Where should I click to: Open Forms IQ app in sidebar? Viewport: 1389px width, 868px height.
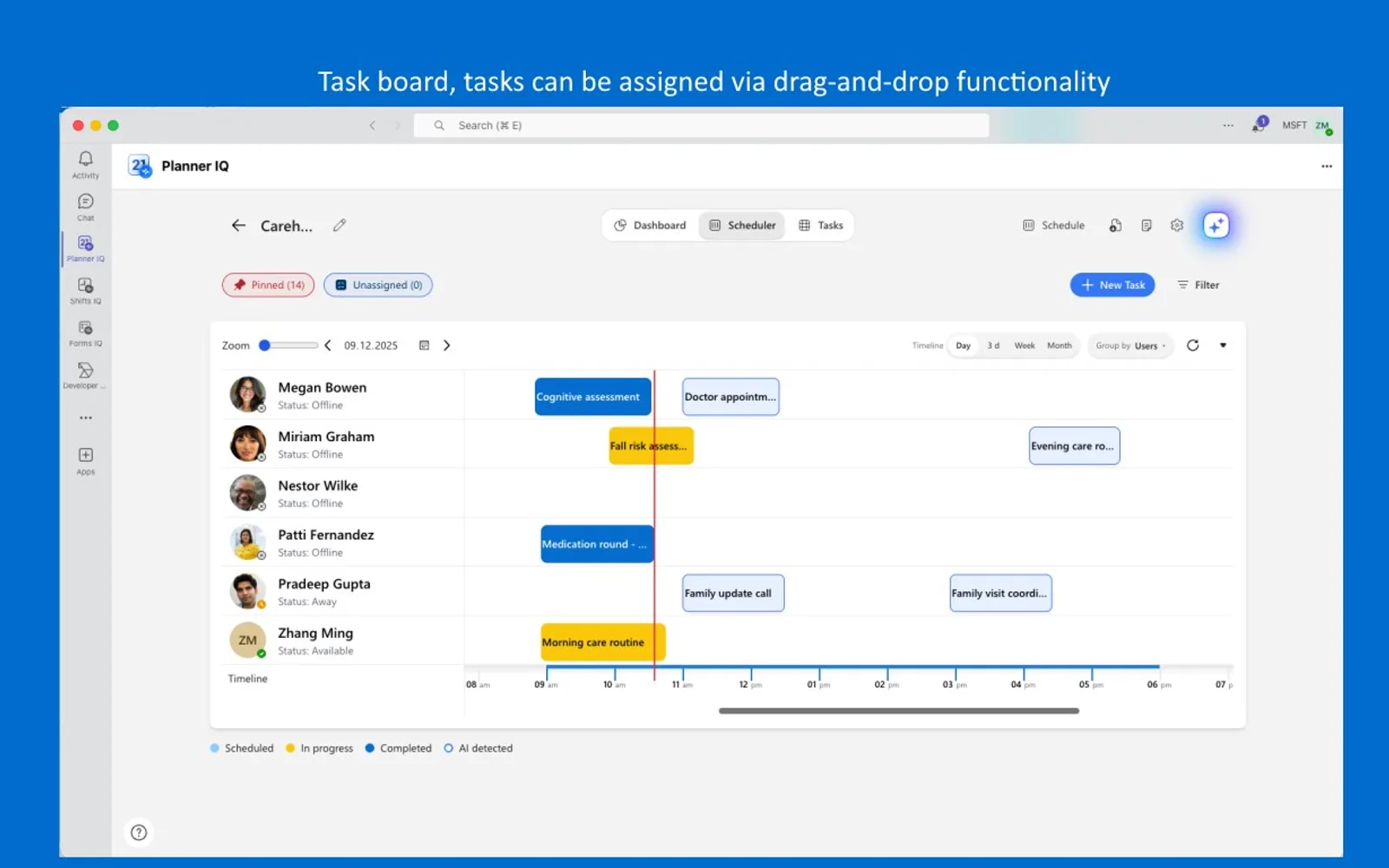click(x=85, y=333)
